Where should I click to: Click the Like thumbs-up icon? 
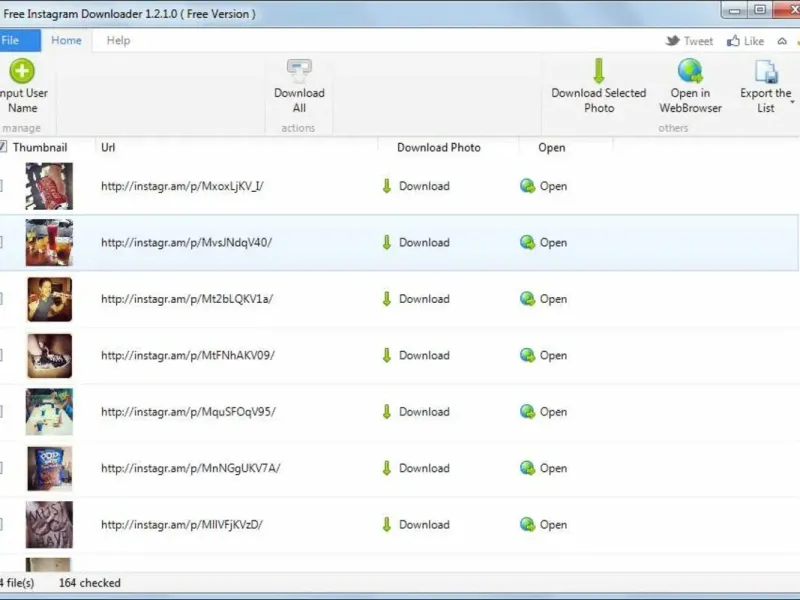pyautogui.click(x=733, y=41)
